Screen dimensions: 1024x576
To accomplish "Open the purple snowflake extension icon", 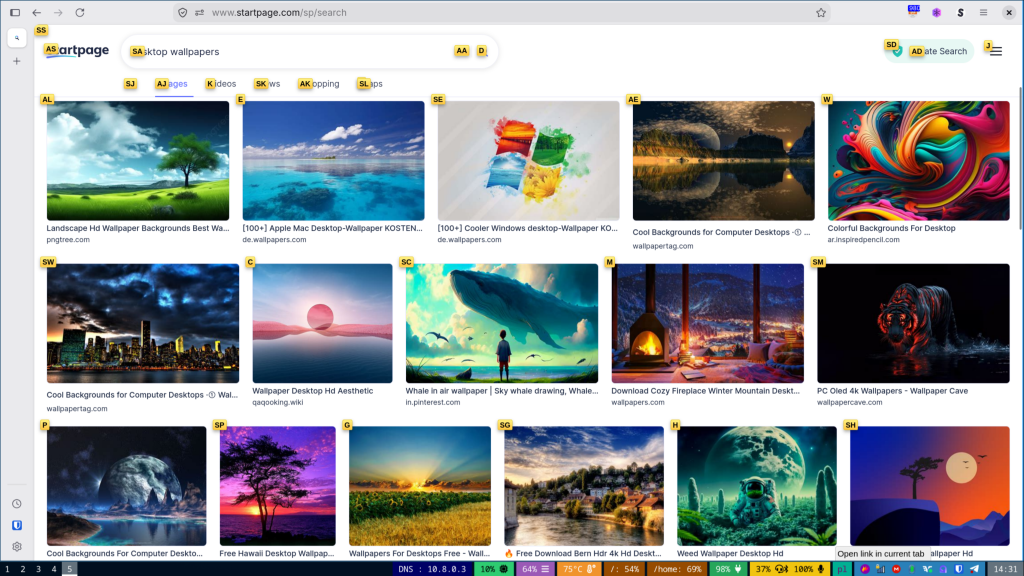I will click(x=936, y=12).
